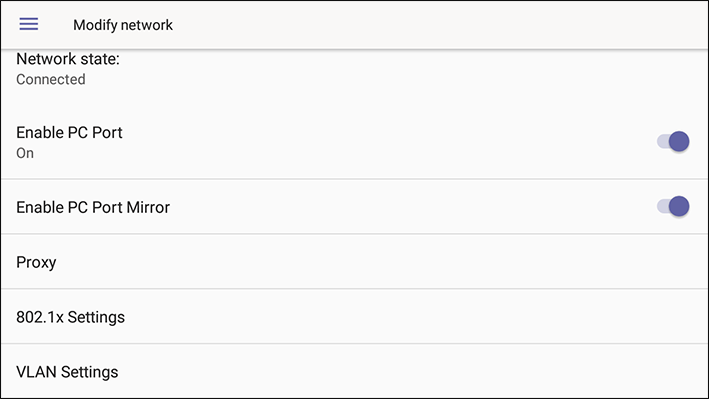The width and height of the screenshot is (709, 399).
Task: Click the Enable PC Port Mirror label
Action: pos(93,207)
